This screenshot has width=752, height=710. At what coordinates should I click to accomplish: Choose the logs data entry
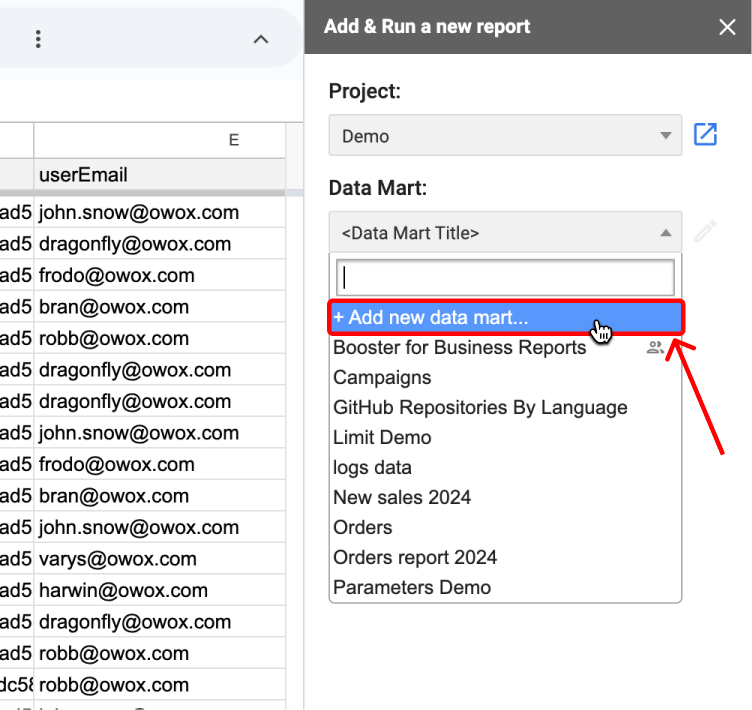506,468
